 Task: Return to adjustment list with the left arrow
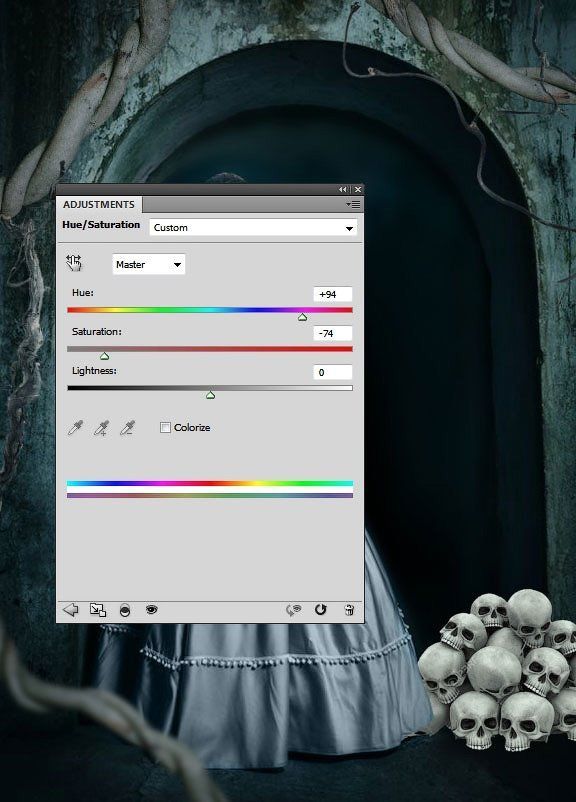tap(71, 610)
